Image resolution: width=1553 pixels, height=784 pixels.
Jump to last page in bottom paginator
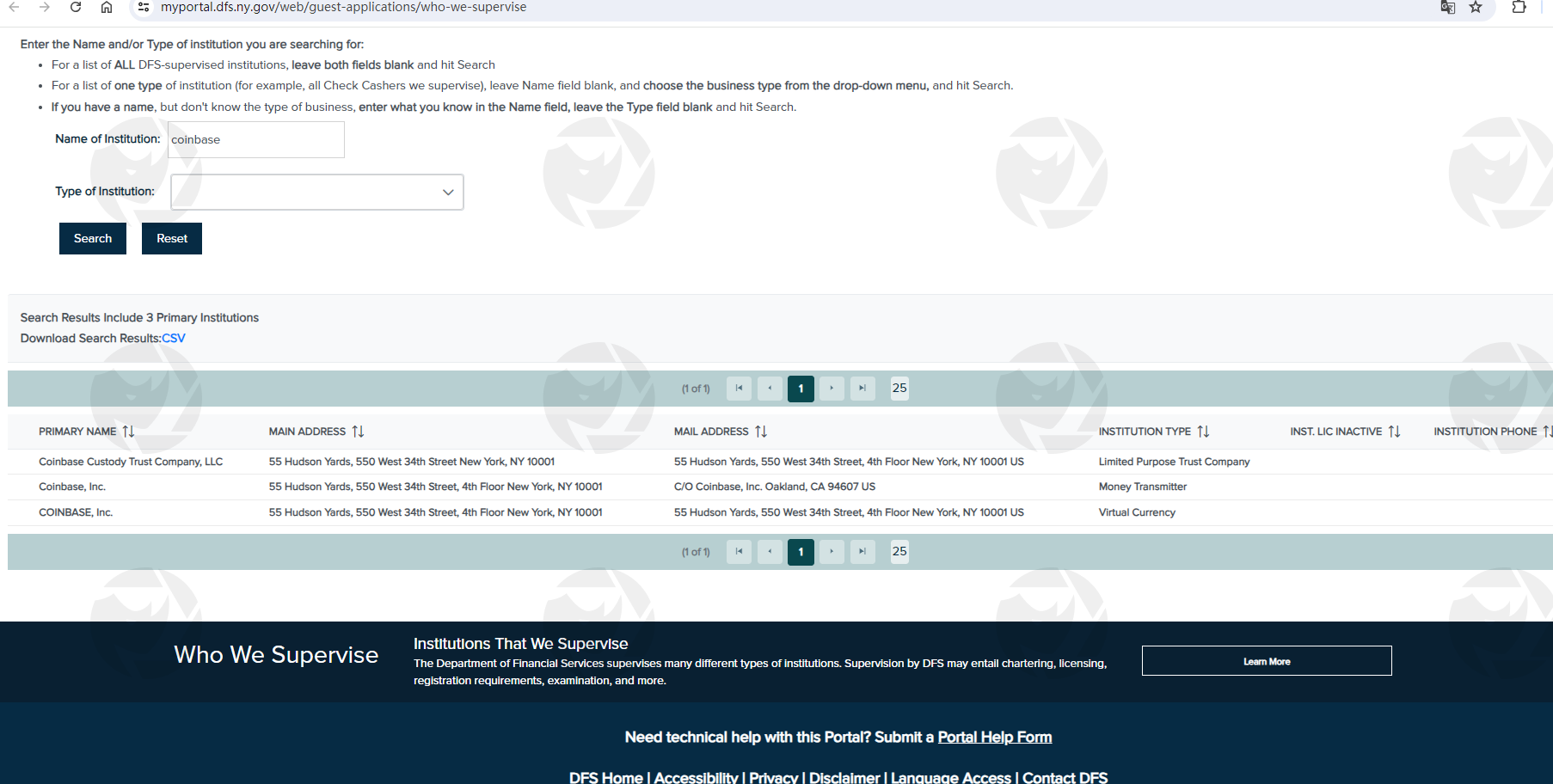click(x=862, y=552)
